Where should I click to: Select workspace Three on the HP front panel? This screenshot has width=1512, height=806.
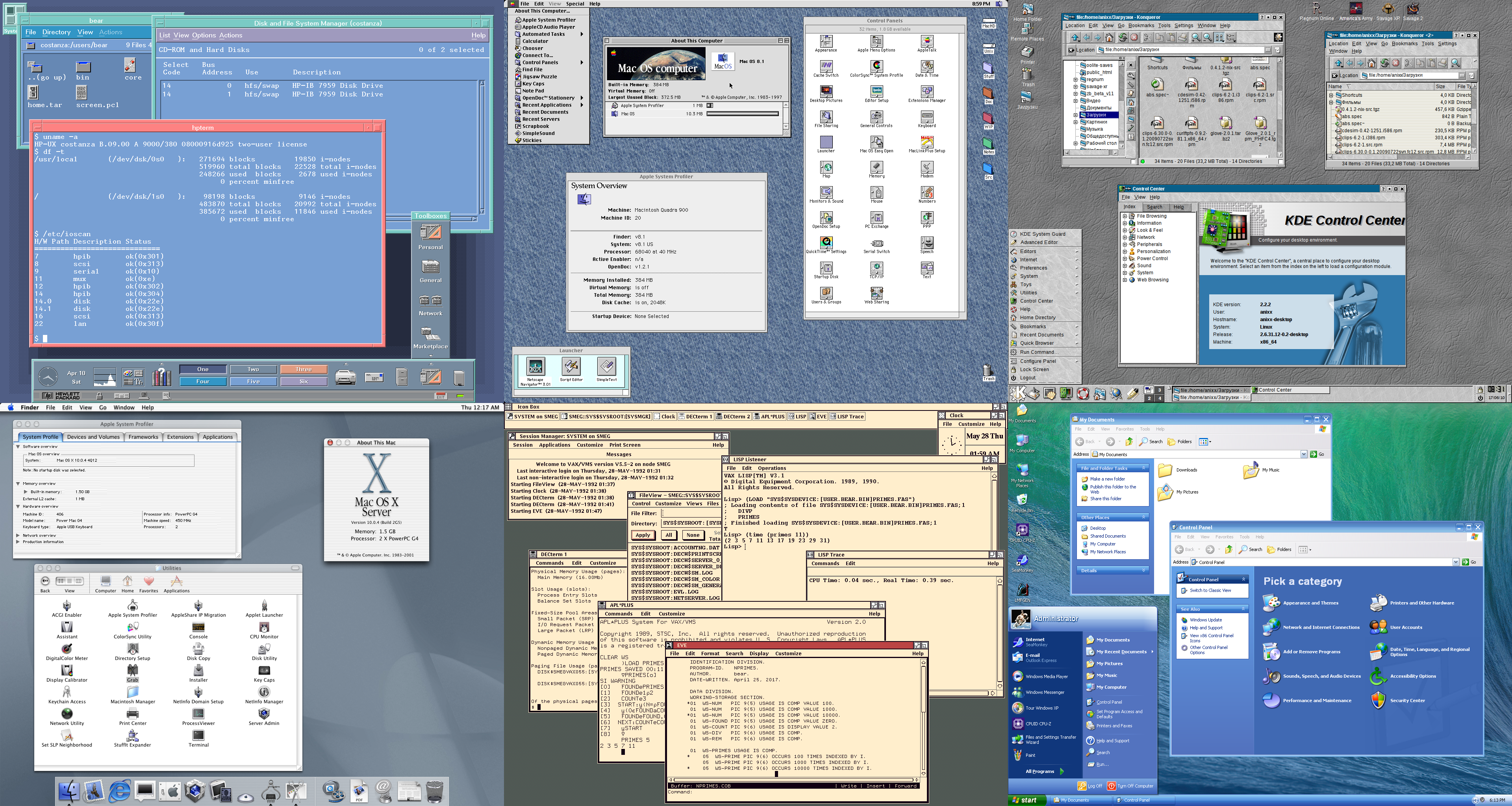pyautogui.click(x=304, y=369)
